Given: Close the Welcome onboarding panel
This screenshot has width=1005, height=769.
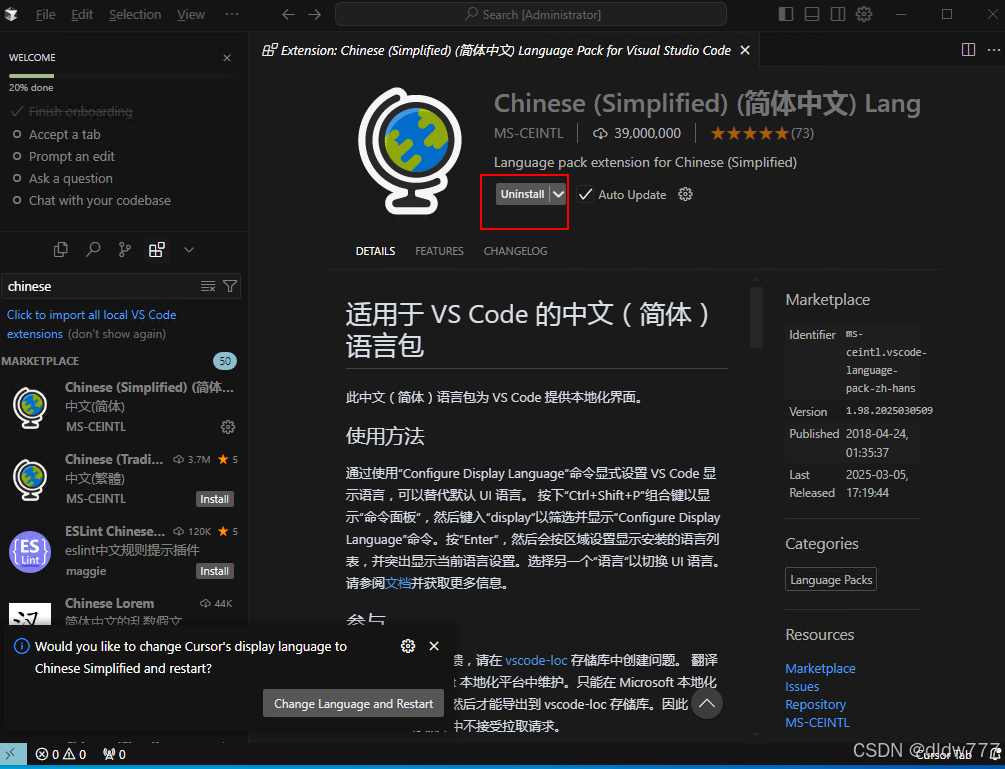Looking at the screenshot, I should [x=227, y=58].
